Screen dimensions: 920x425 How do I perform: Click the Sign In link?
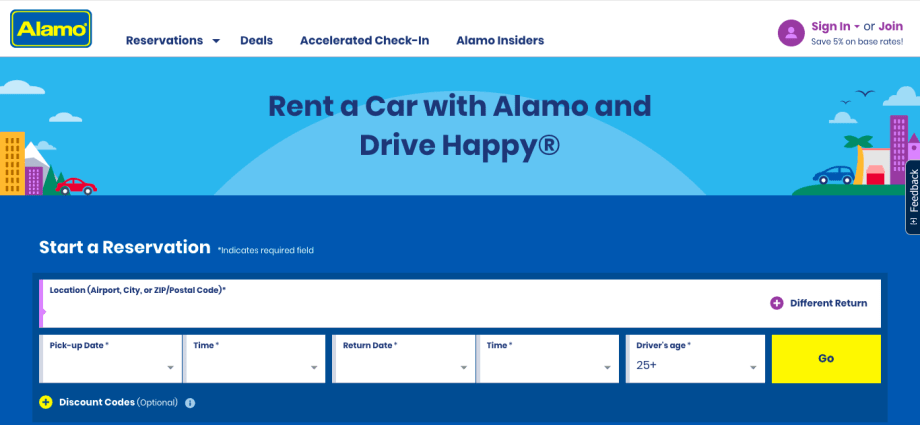pos(830,26)
